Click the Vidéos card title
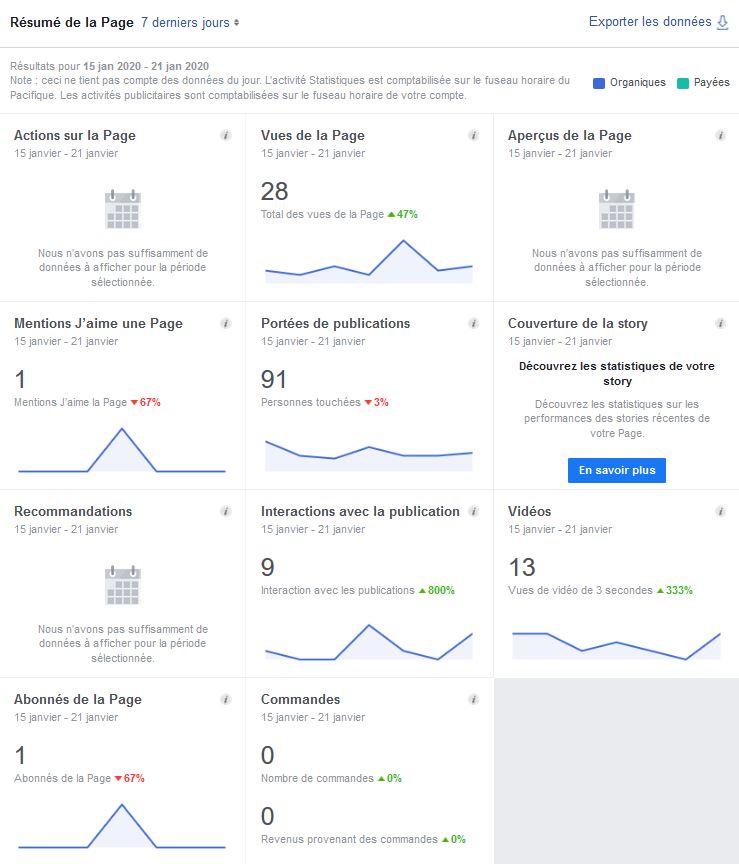This screenshot has height=864, width=739. [529, 511]
